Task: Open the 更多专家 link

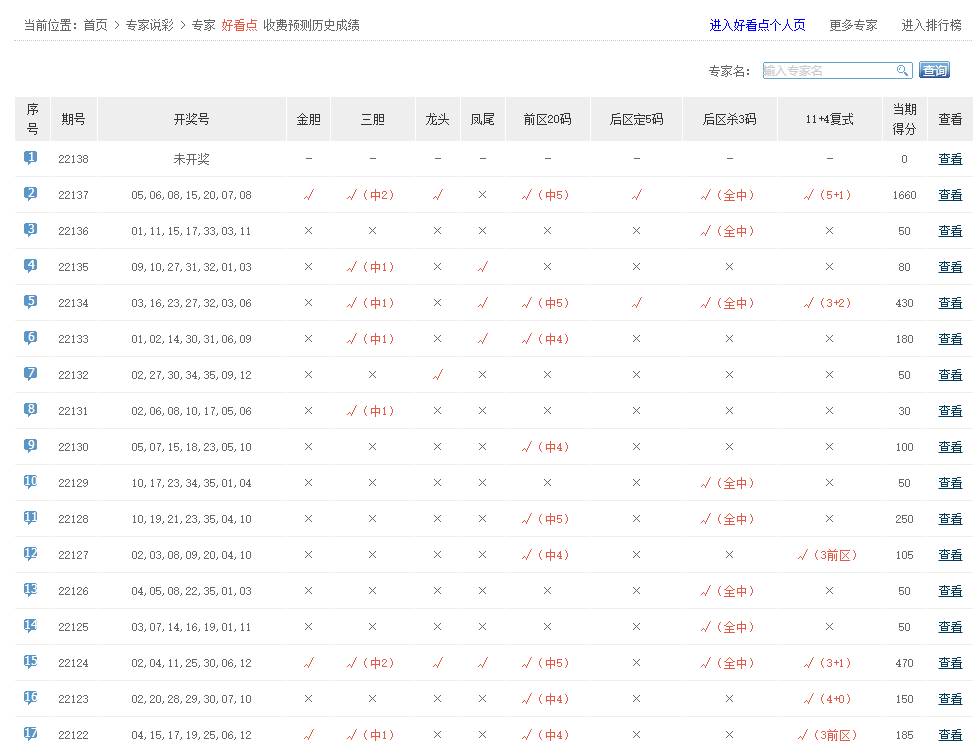Action: 853,25
